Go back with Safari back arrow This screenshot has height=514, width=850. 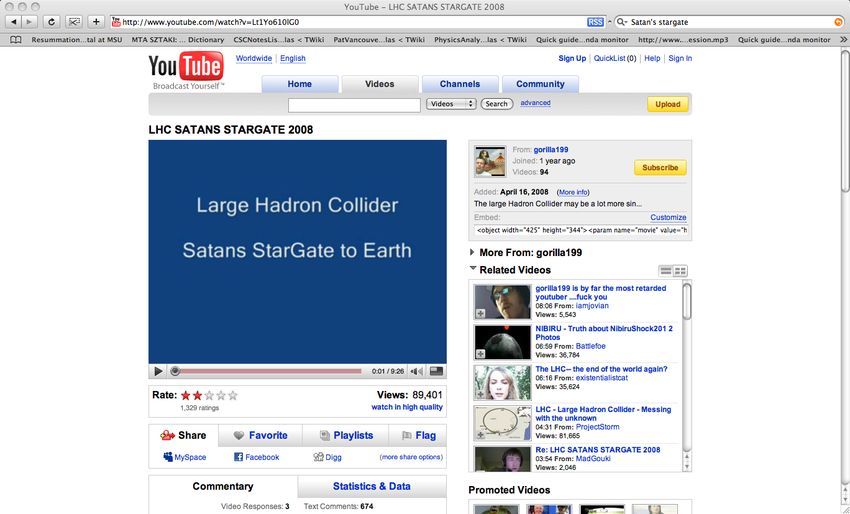[13, 22]
